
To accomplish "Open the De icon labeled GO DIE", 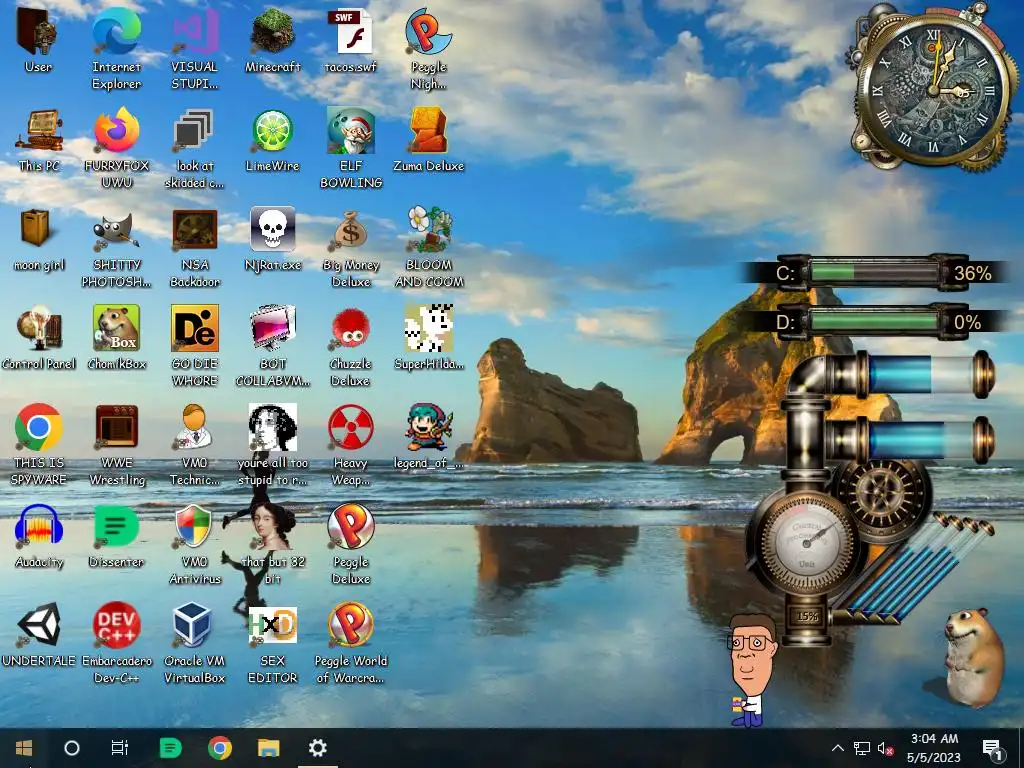I will (x=194, y=328).
